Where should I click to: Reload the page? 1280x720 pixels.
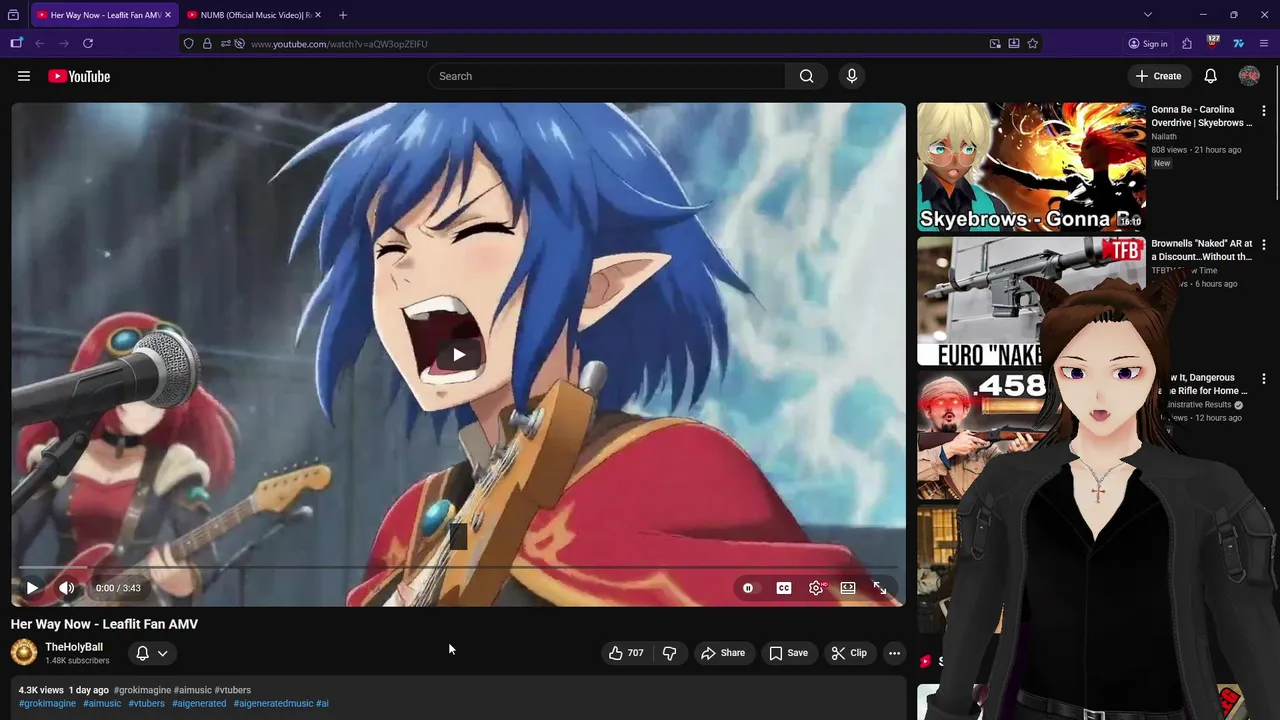pos(88,44)
